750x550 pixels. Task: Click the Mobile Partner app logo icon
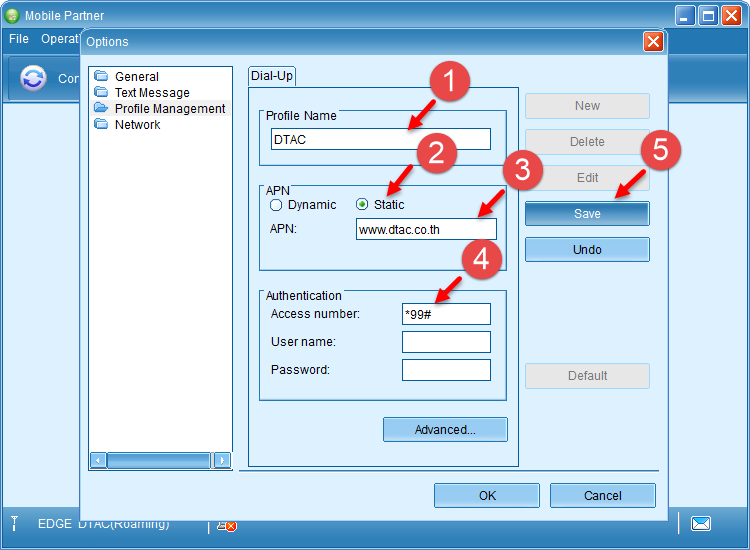tap(12, 16)
